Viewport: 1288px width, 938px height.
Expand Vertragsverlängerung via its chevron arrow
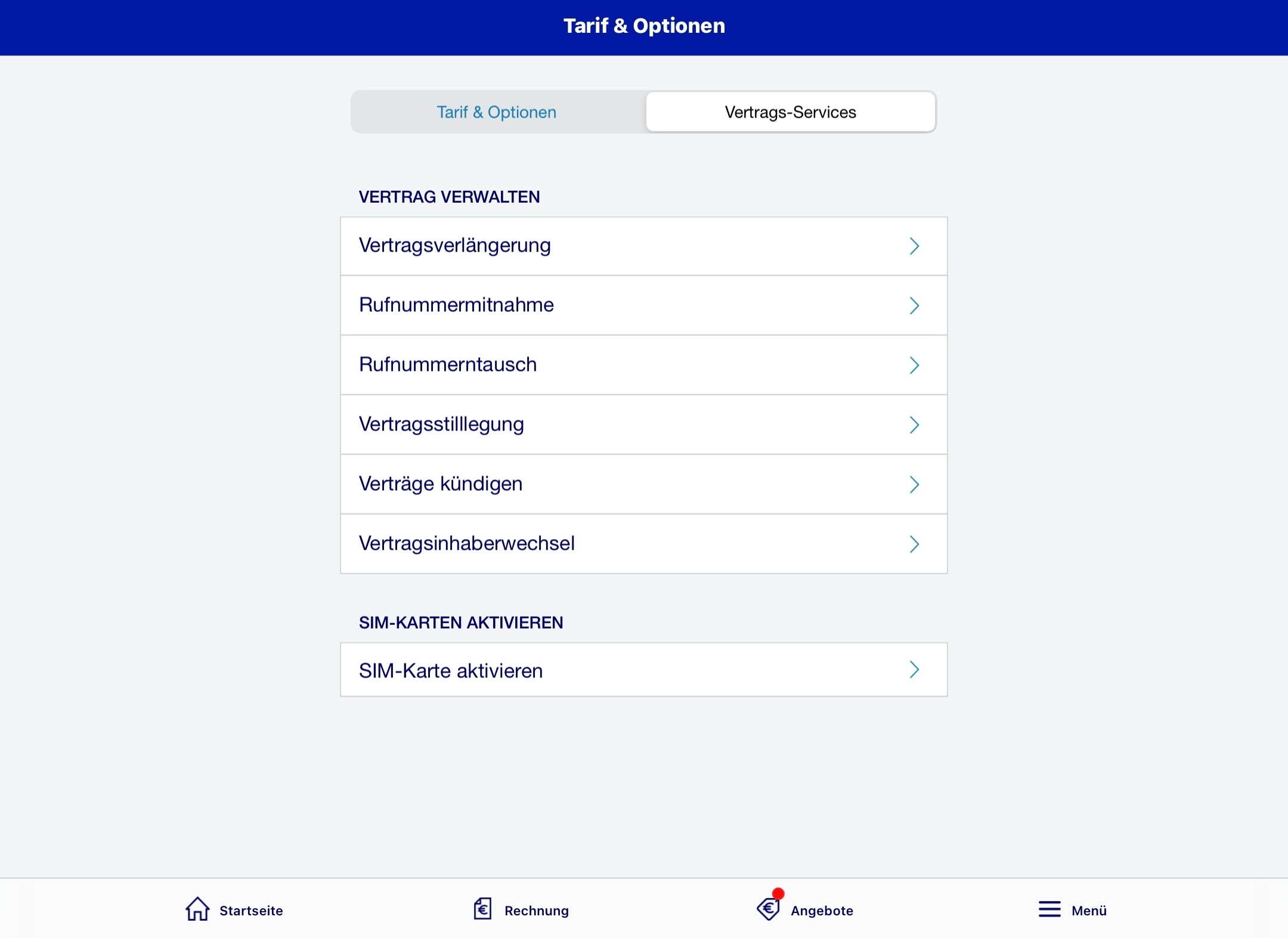click(914, 246)
